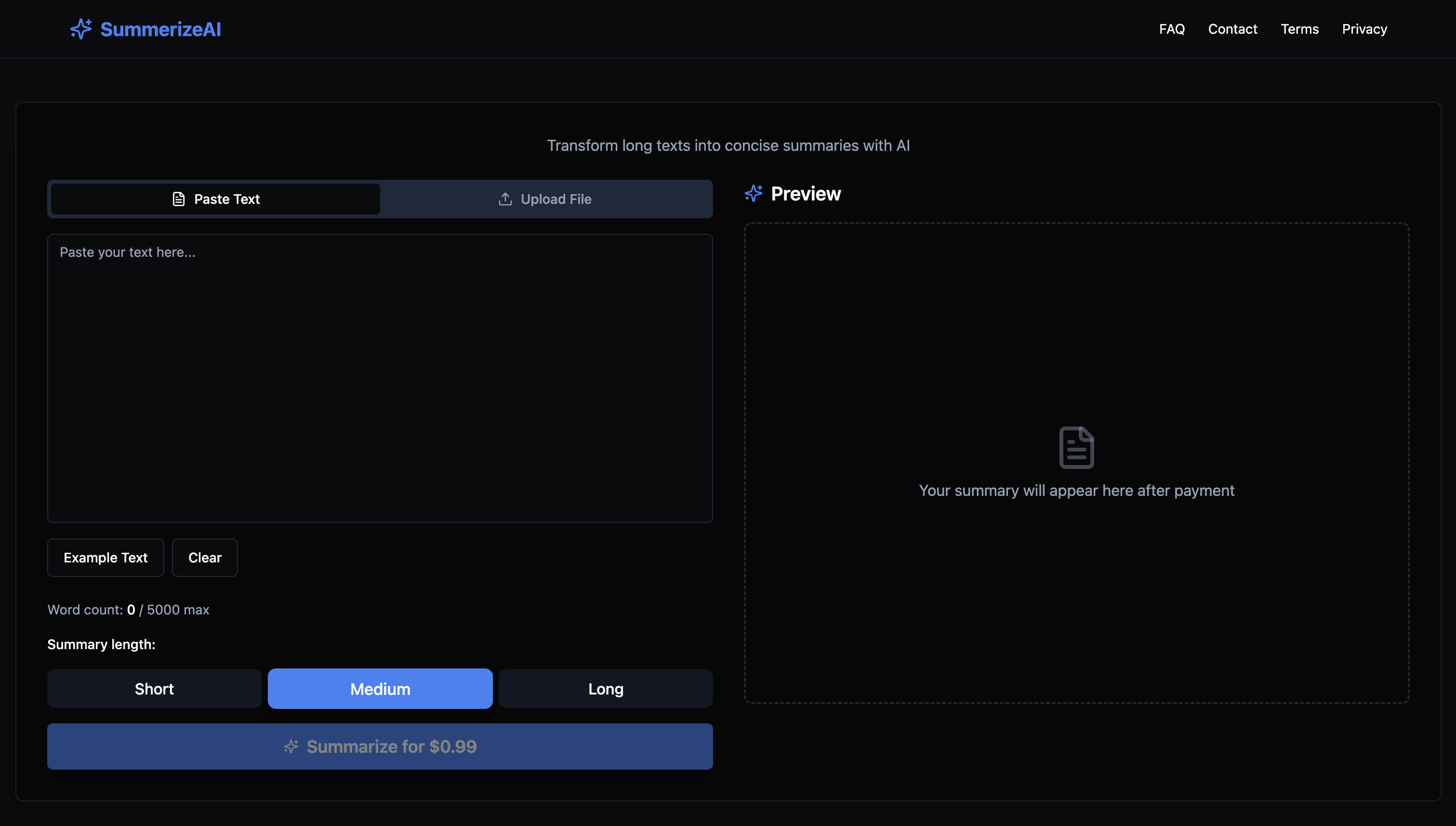Screen dimensions: 1456x826
Task: Click the document icon on Paste Text
Action: (179, 199)
